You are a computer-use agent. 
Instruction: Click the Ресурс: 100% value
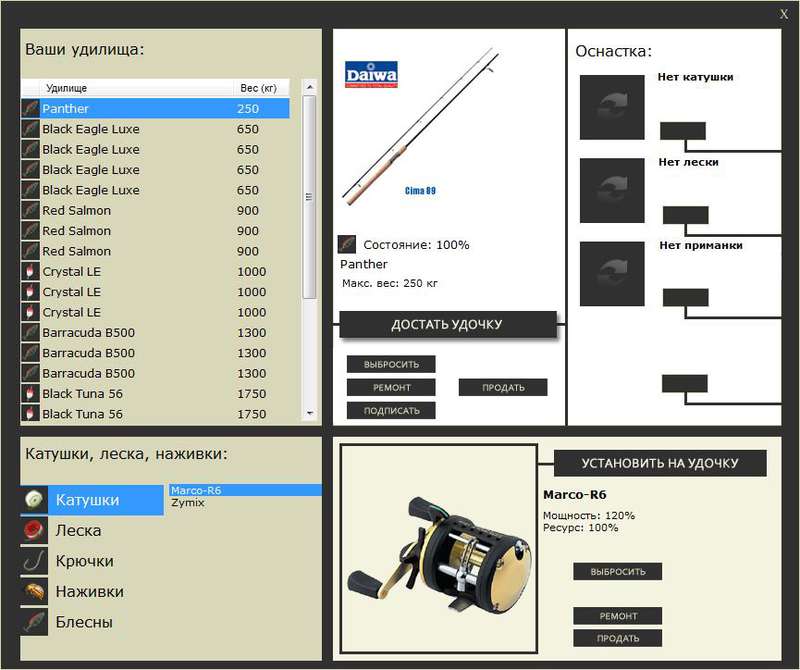(581, 528)
